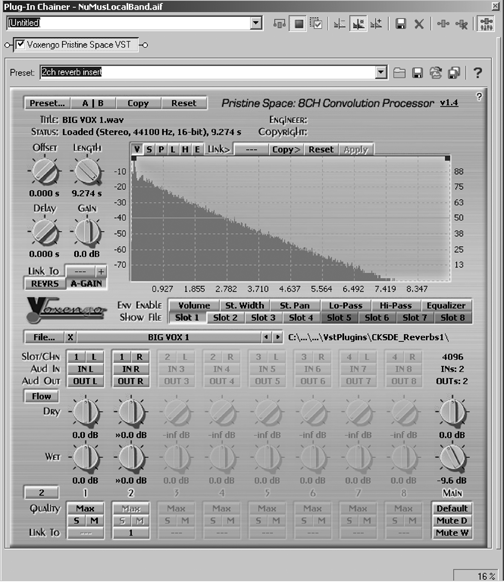Open the IN L audio input selector
This screenshot has height=582, width=504.
(85, 369)
